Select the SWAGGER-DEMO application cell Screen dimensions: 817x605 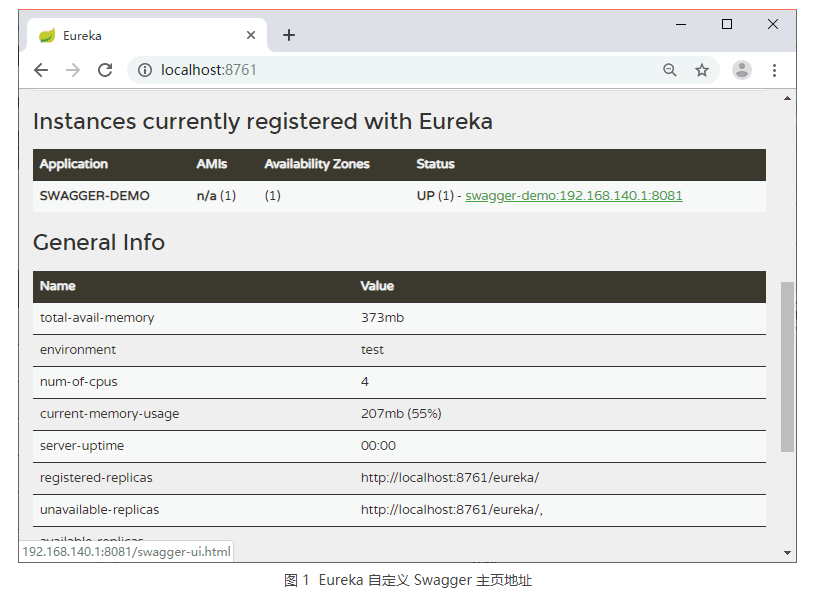click(94, 195)
